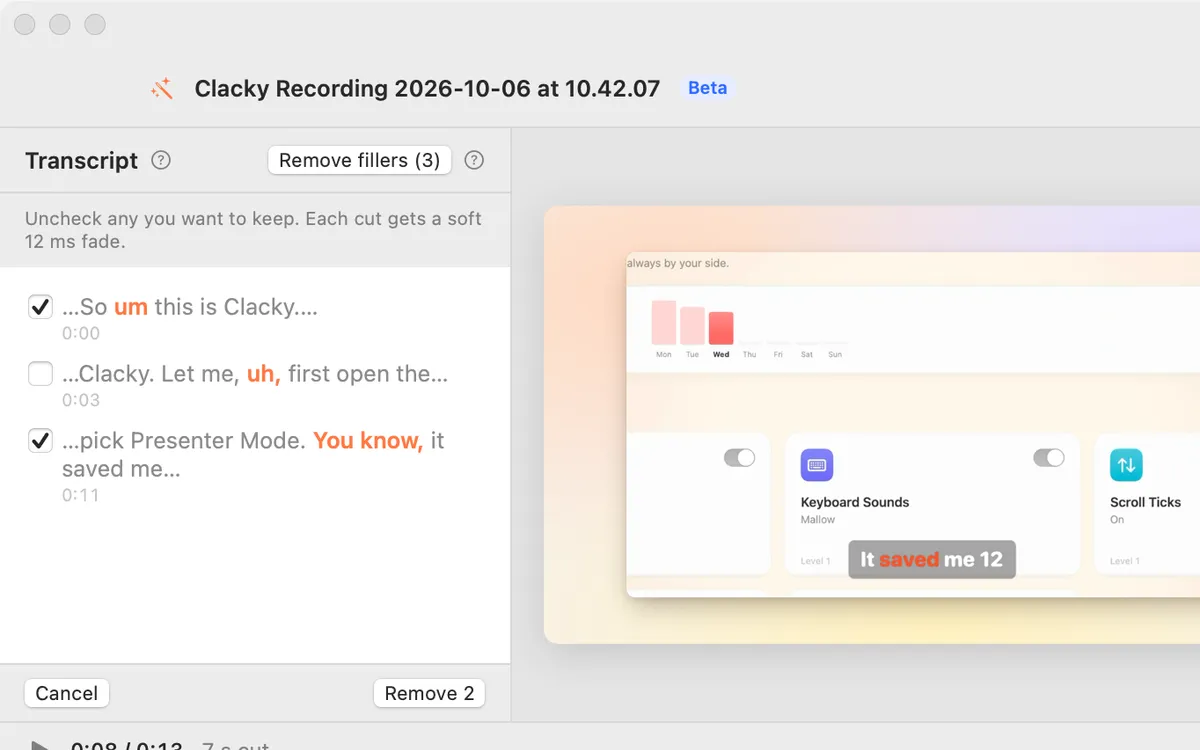The height and width of the screenshot is (750, 1200).
Task: Toggle the switch on the leftmost card
Action: (x=740, y=458)
